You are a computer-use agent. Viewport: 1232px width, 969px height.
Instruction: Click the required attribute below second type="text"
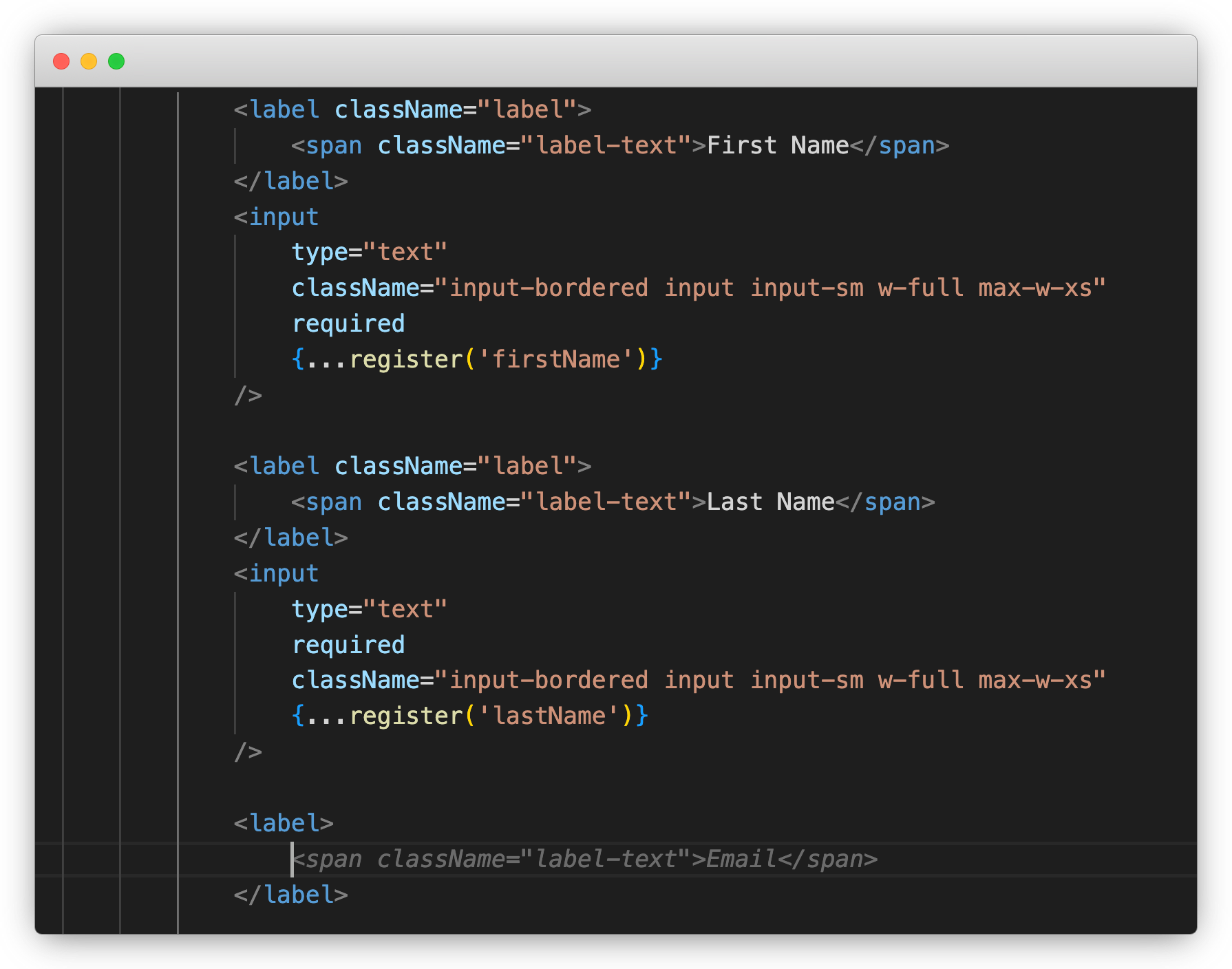click(x=348, y=646)
